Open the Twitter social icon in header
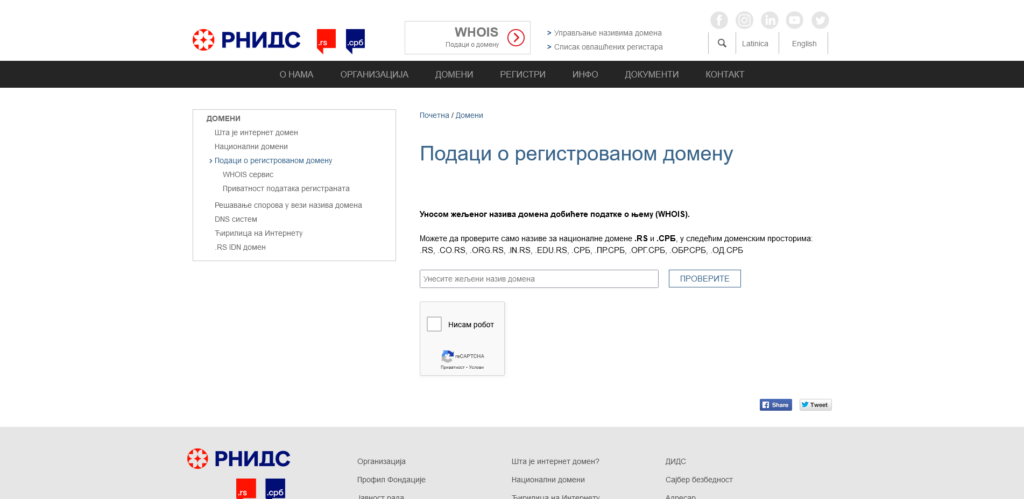Viewport: 1024px width, 499px height. [820, 20]
